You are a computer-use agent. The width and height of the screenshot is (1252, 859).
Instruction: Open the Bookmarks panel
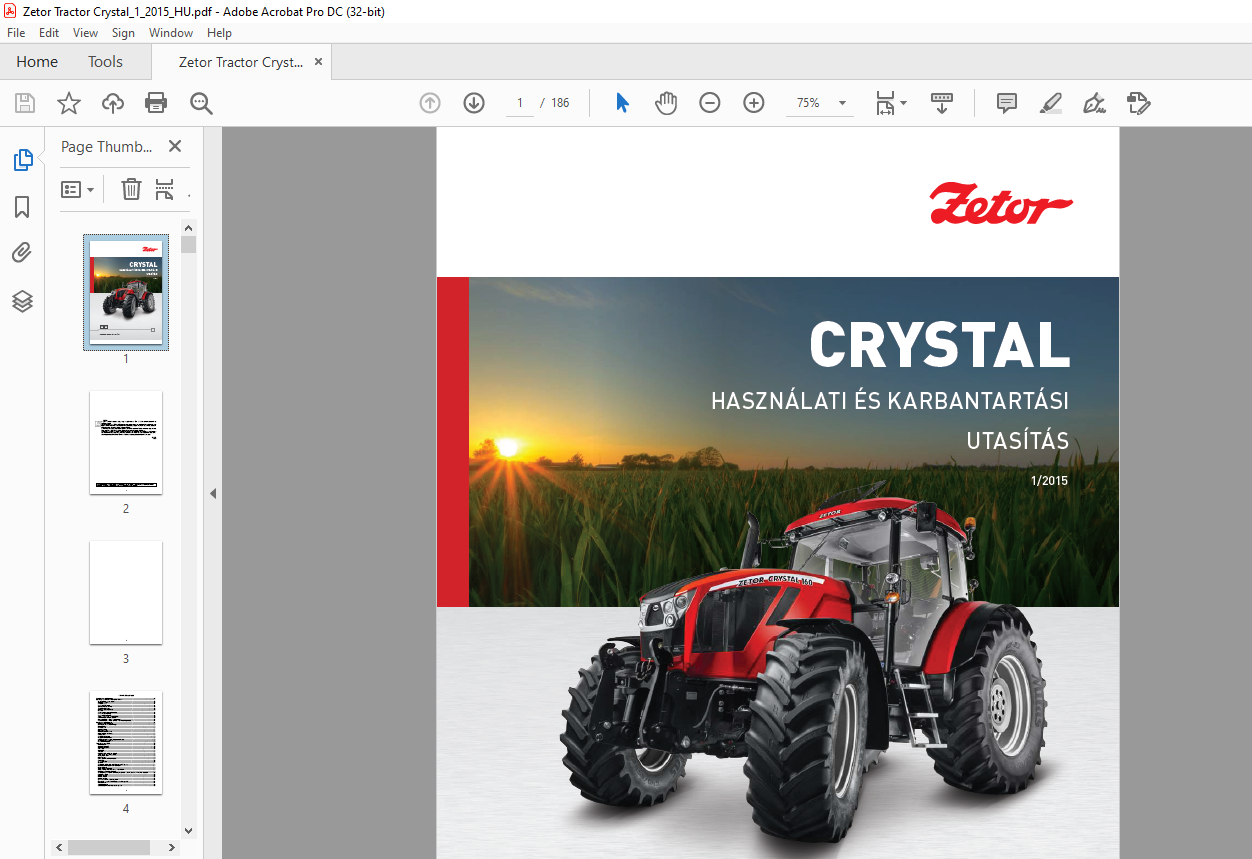[22, 207]
